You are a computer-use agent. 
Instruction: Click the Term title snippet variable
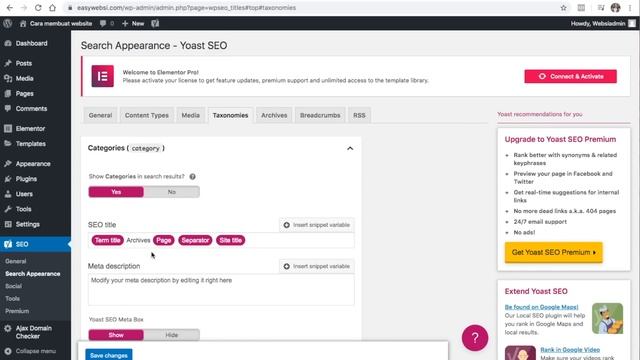[x=107, y=240]
